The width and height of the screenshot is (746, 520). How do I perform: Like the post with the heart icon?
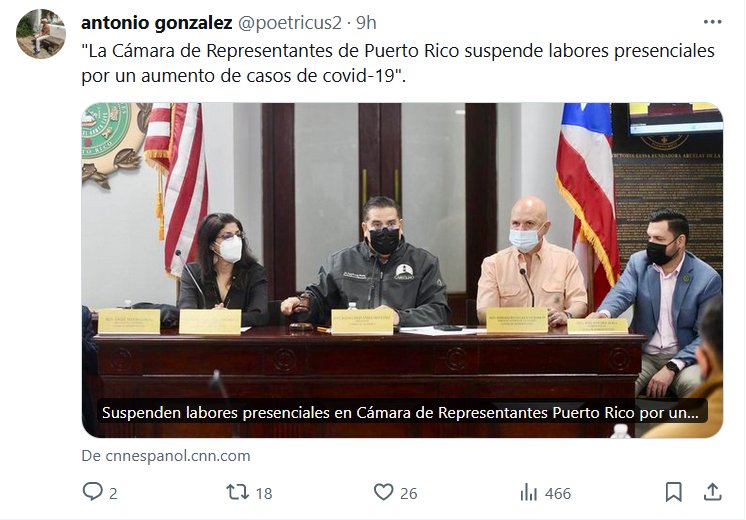tap(383, 492)
